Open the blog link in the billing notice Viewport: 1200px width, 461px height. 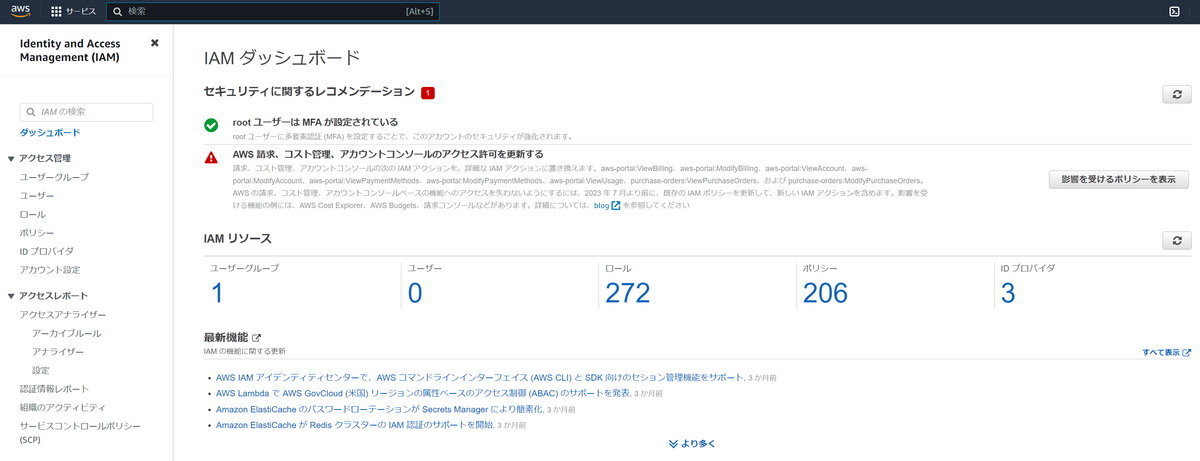click(601, 205)
